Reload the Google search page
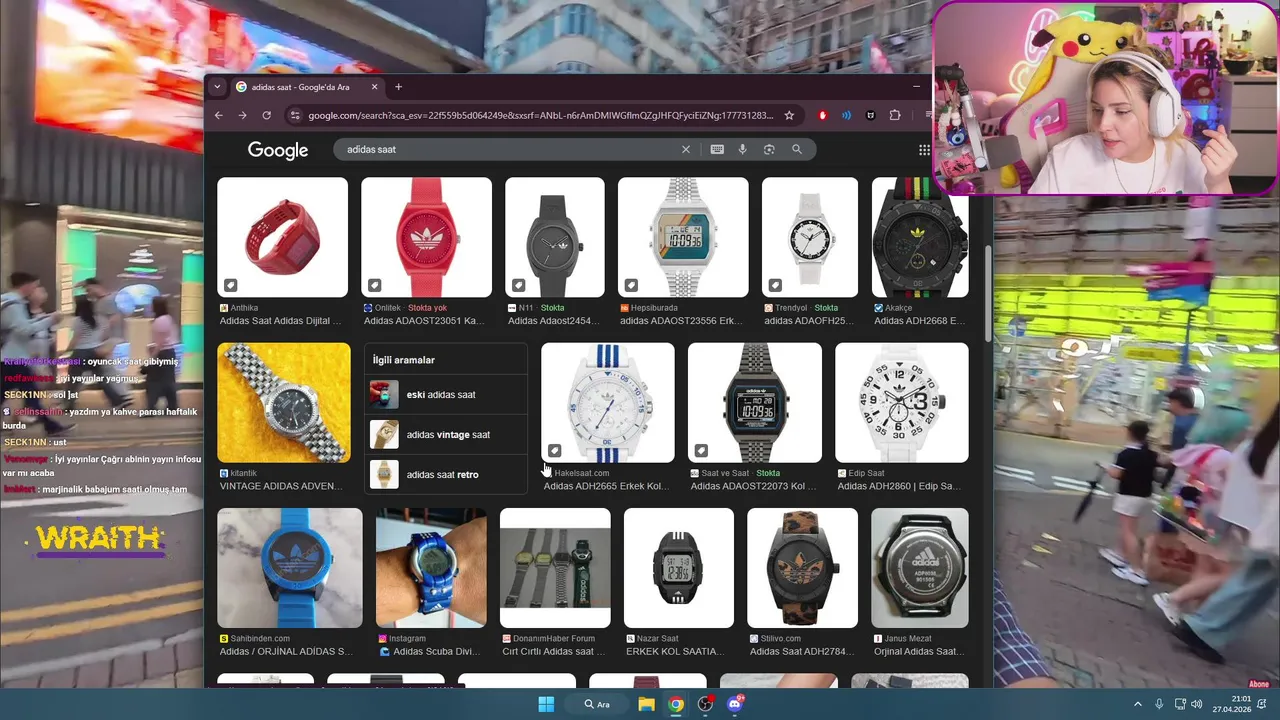 coord(266,115)
